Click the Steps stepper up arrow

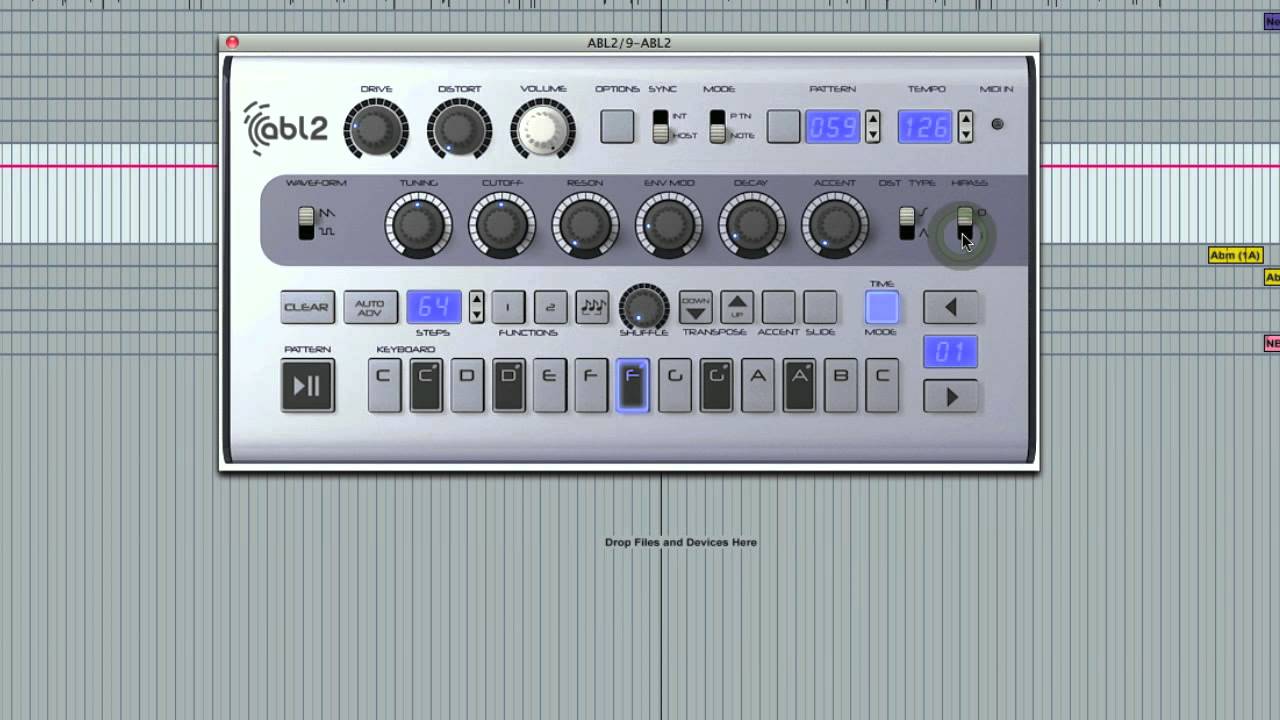pos(477,299)
